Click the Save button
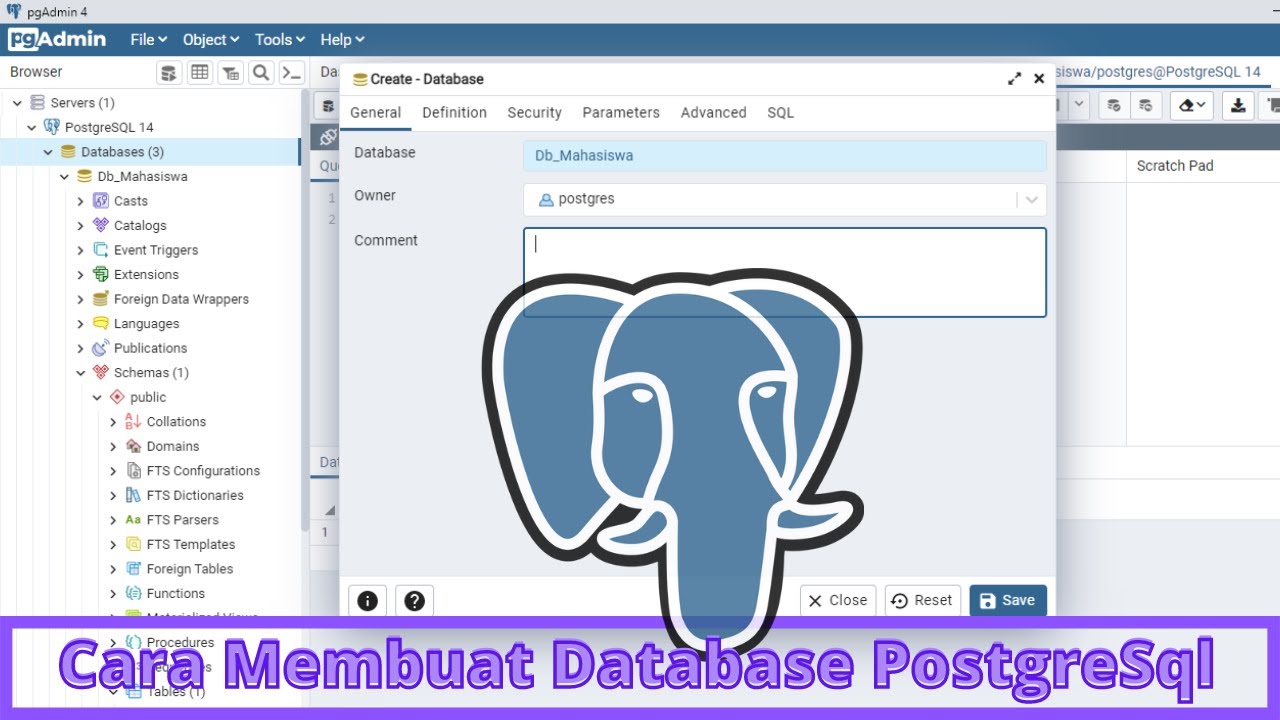This screenshot has width=1280, height=720. click(1008, 600)
